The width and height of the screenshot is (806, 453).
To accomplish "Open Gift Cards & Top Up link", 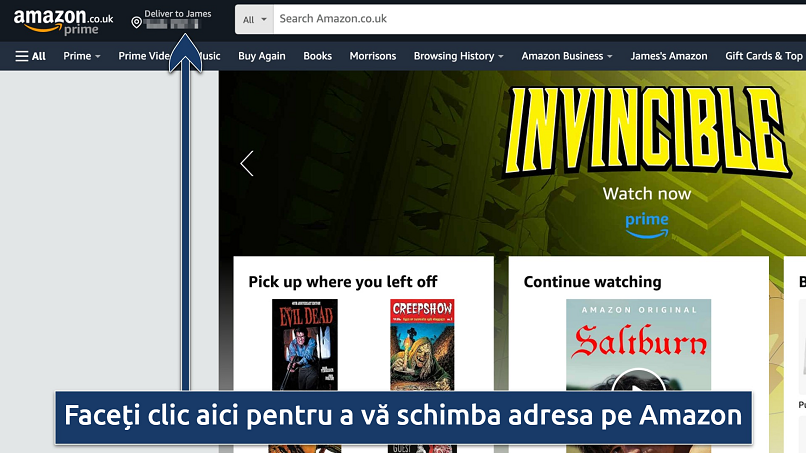I will (764, 56).
